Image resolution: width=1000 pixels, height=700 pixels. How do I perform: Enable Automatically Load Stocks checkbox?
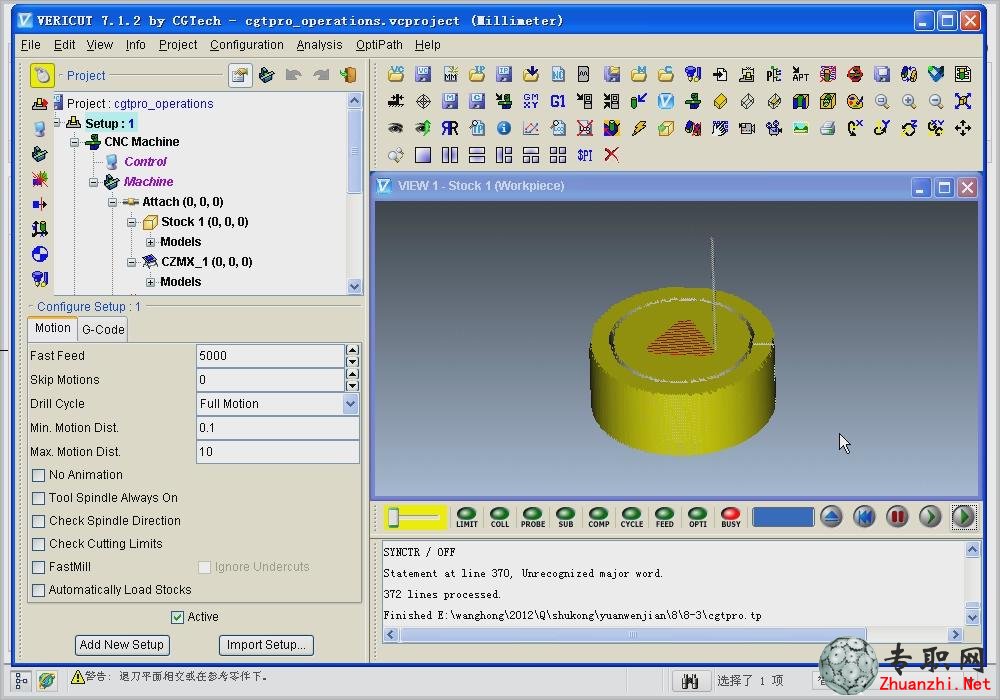(x=38, y=590)
